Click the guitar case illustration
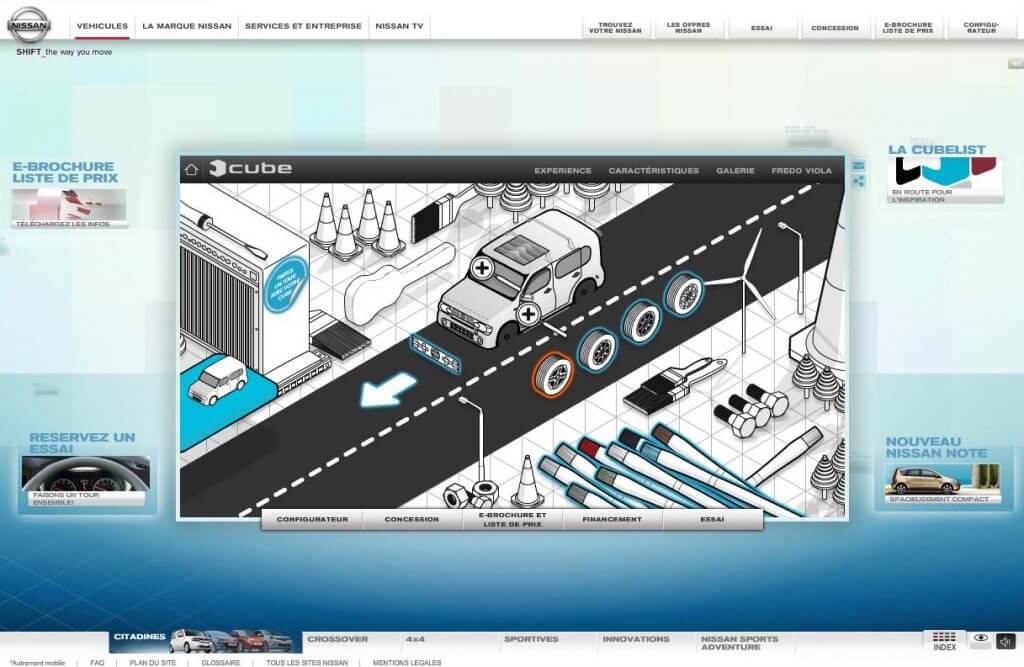1024x667 pixels. (x=400, y=283)
